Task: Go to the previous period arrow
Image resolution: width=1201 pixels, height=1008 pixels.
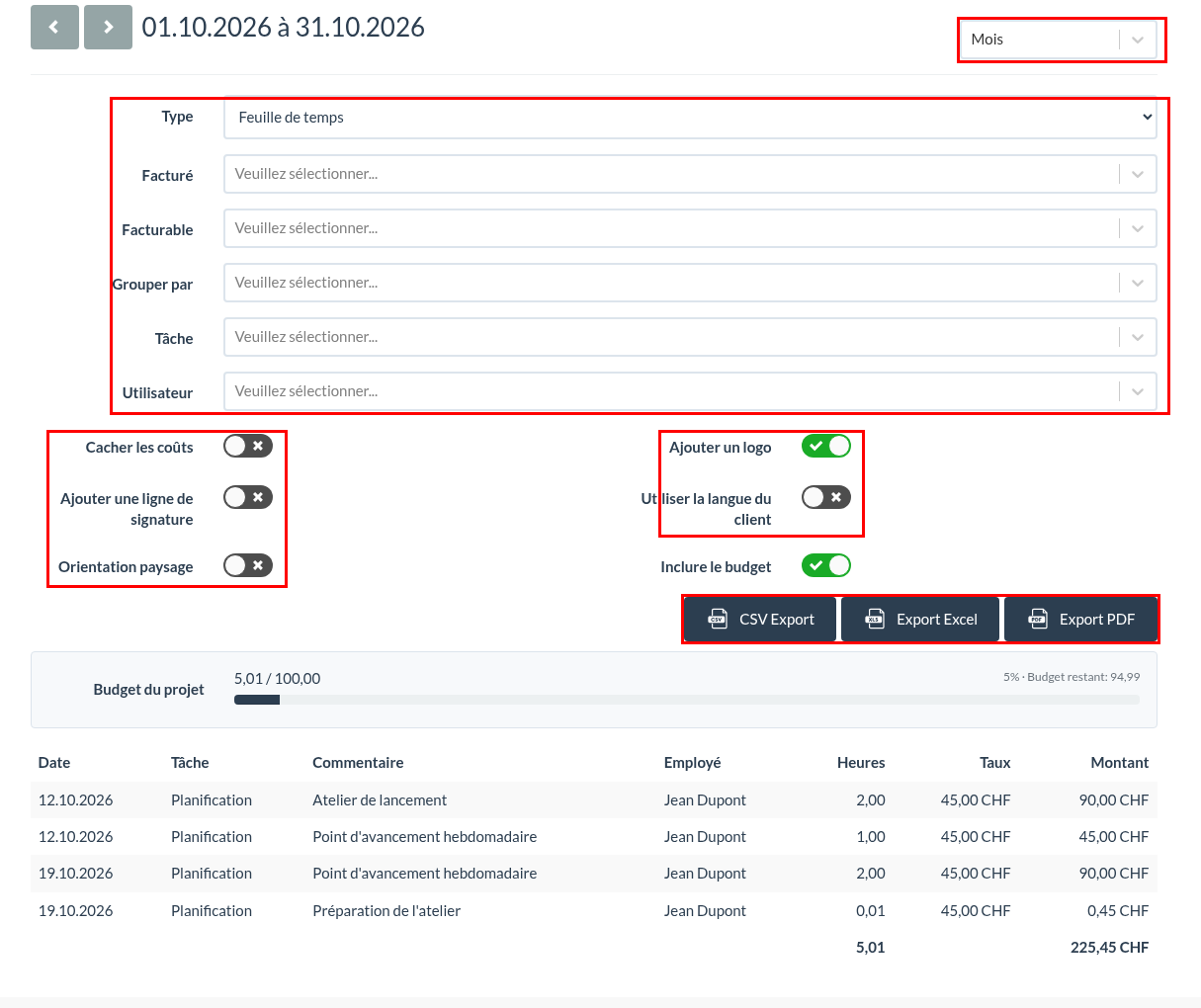Action: coord(54,28)
